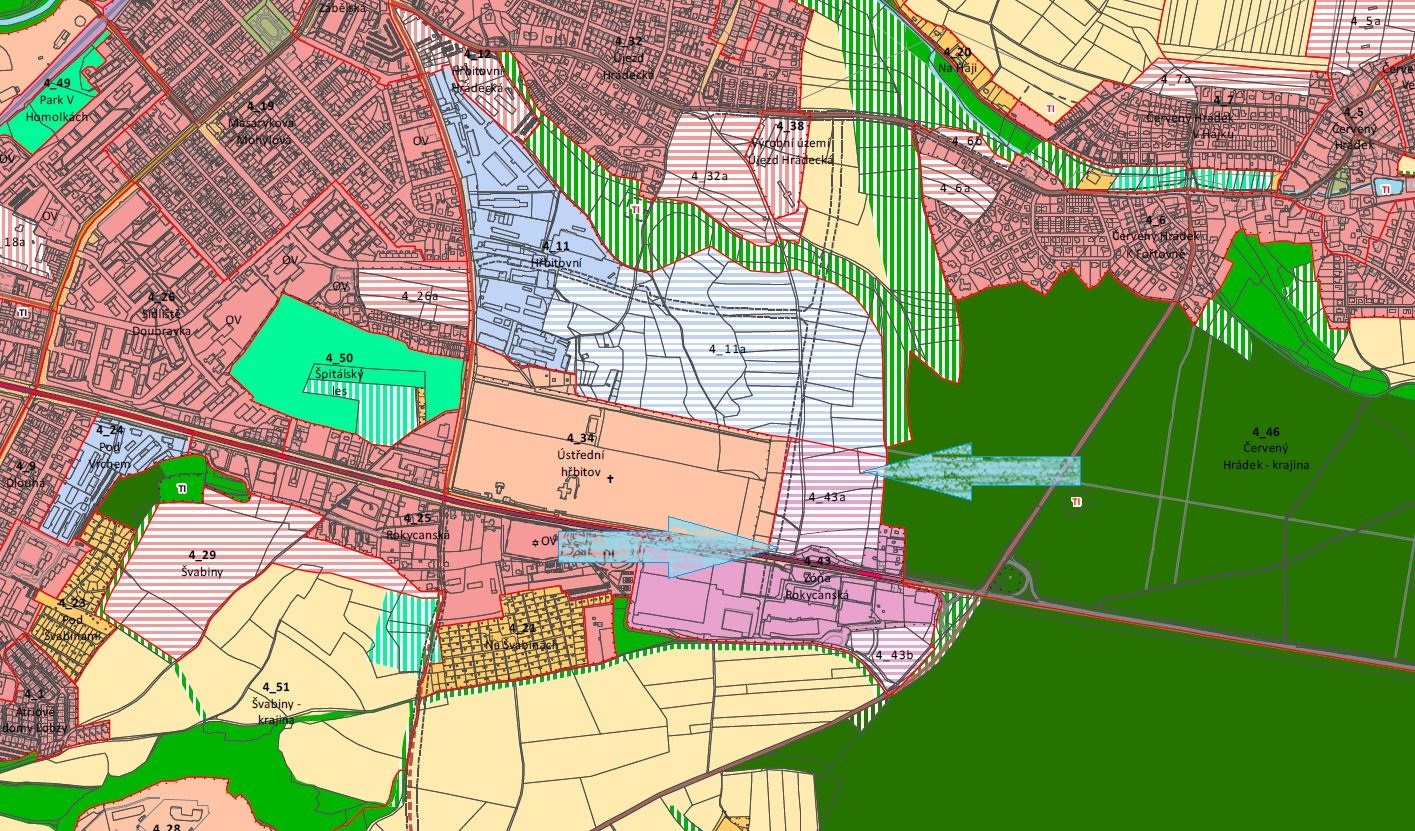Click the blue right-pointing arrow

click(668, 547)
